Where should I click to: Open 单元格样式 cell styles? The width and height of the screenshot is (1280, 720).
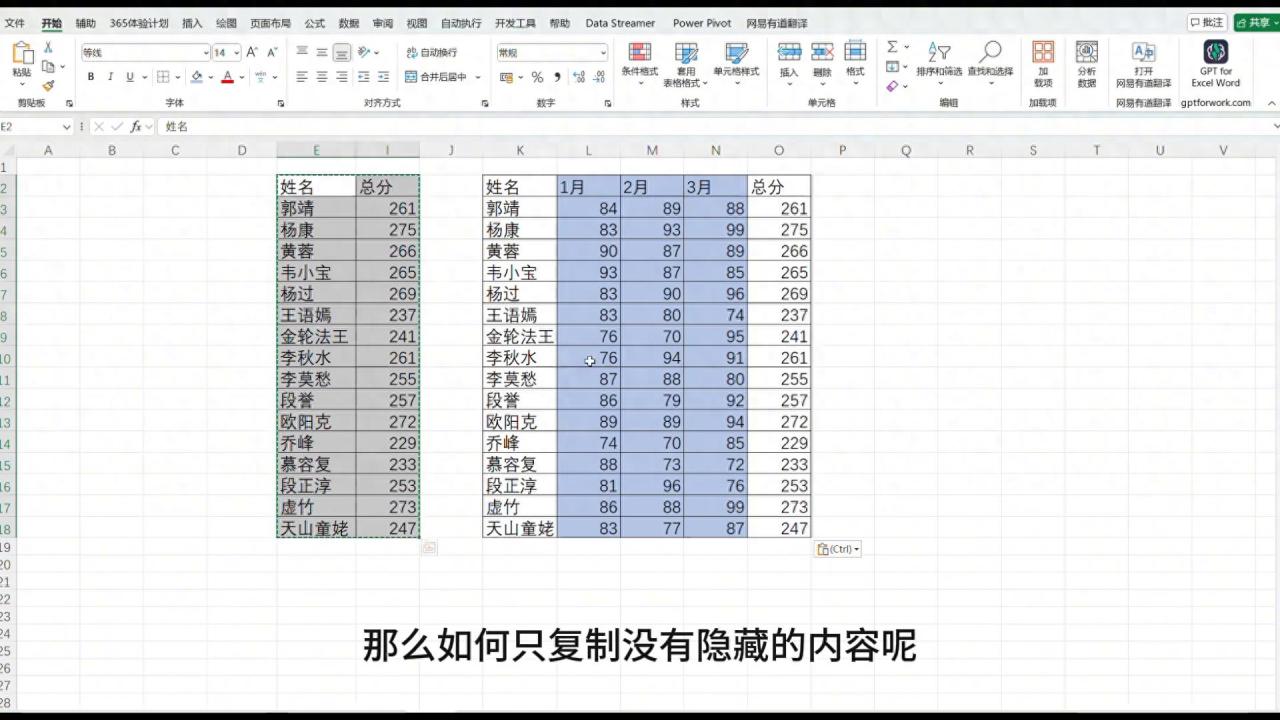(736, 62)
